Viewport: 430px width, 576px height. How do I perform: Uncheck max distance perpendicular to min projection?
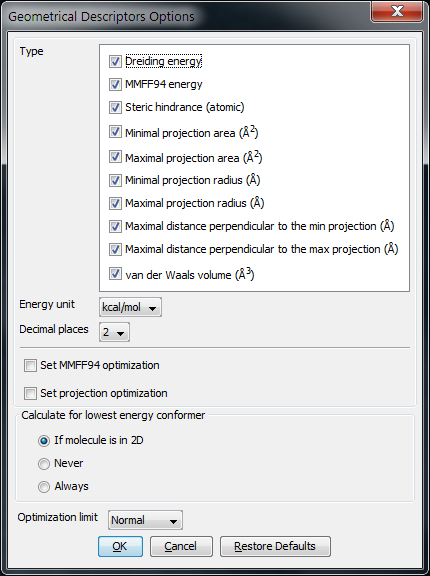(x=115, y=226)
